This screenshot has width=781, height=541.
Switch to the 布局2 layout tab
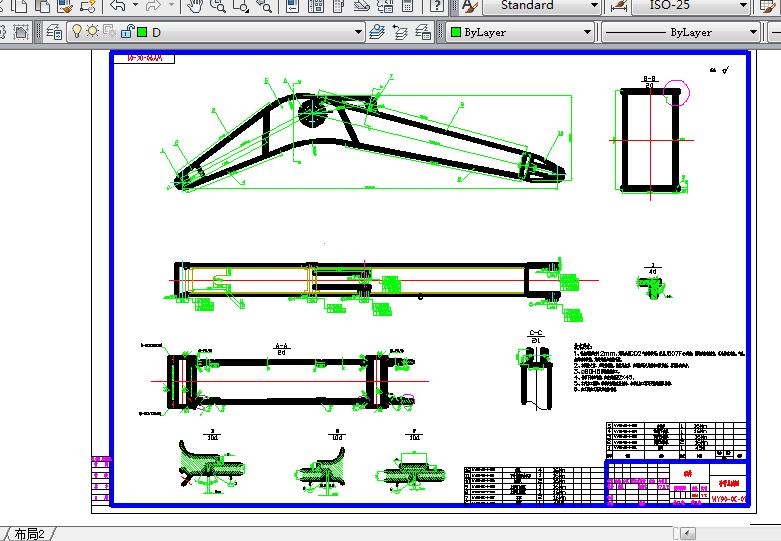coord(29,534)
